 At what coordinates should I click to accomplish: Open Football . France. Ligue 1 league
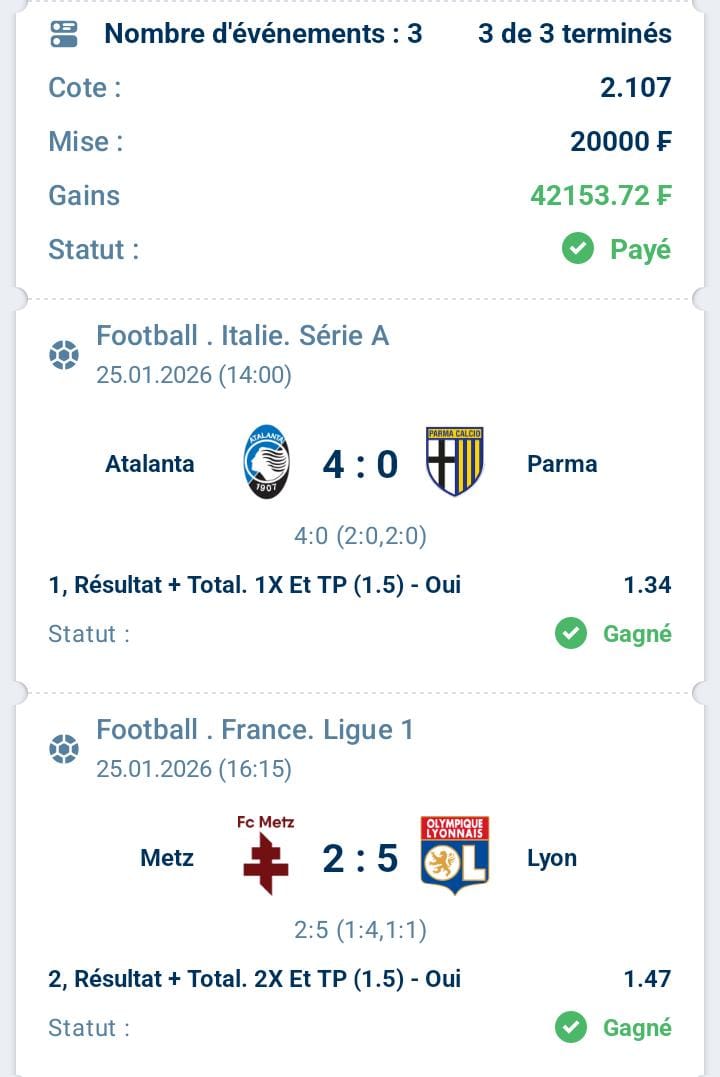[x=255, y=730]
